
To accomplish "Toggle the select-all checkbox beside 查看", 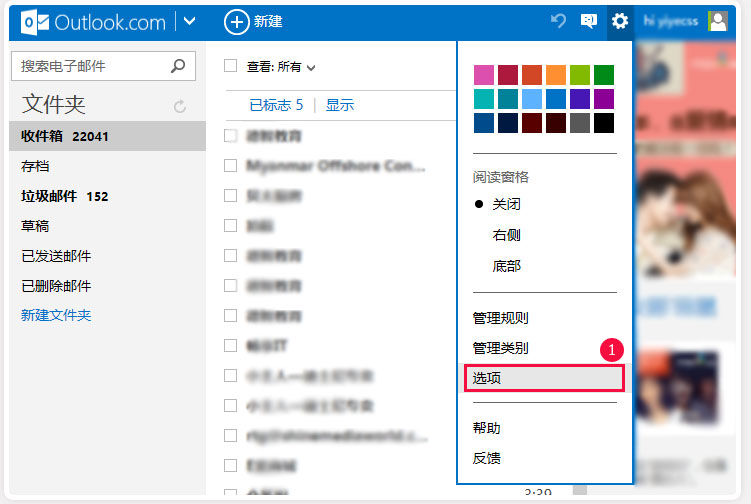I will [x=230, y=66].
